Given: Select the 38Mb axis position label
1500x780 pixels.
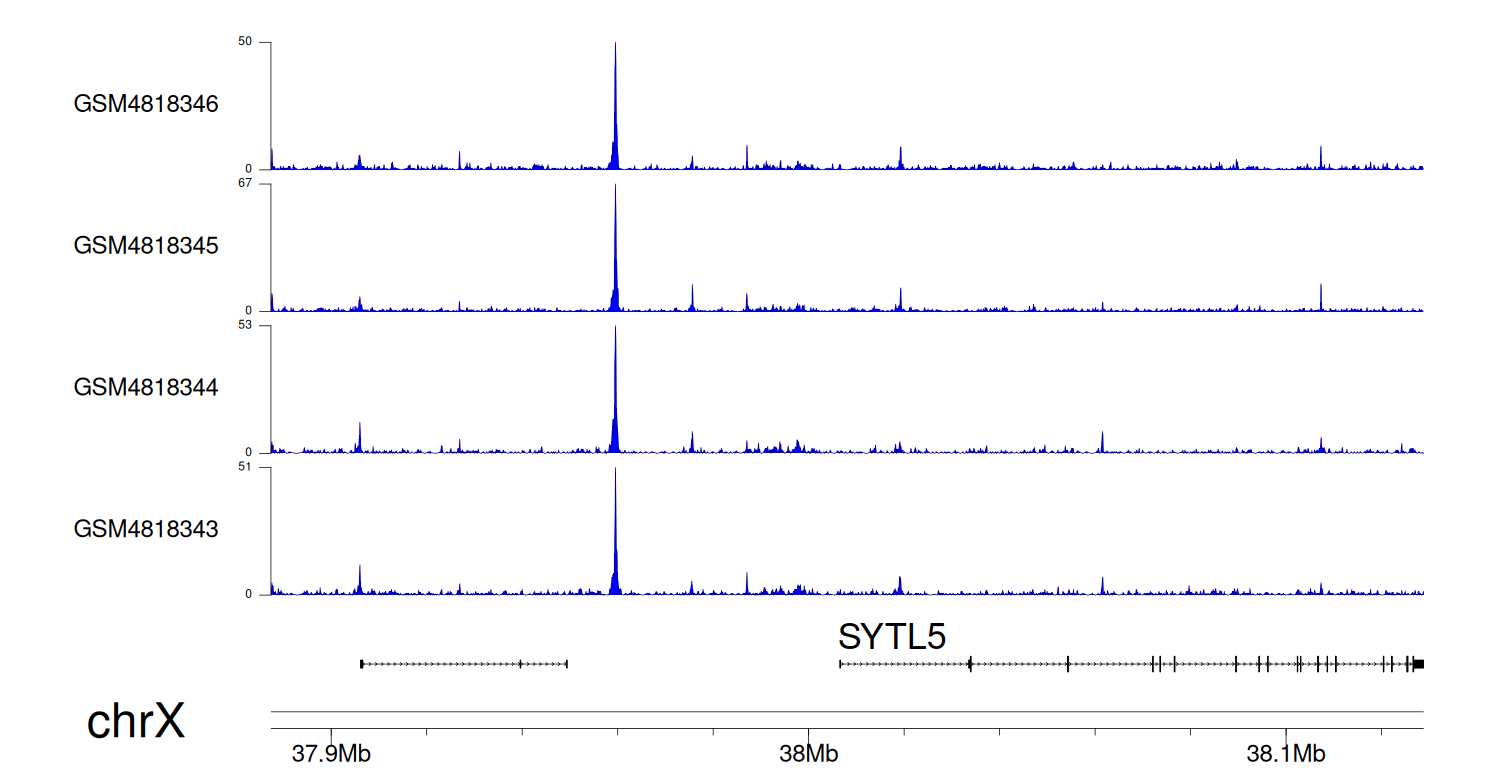Looking at the screenshot, I should [x=808, y=753].
